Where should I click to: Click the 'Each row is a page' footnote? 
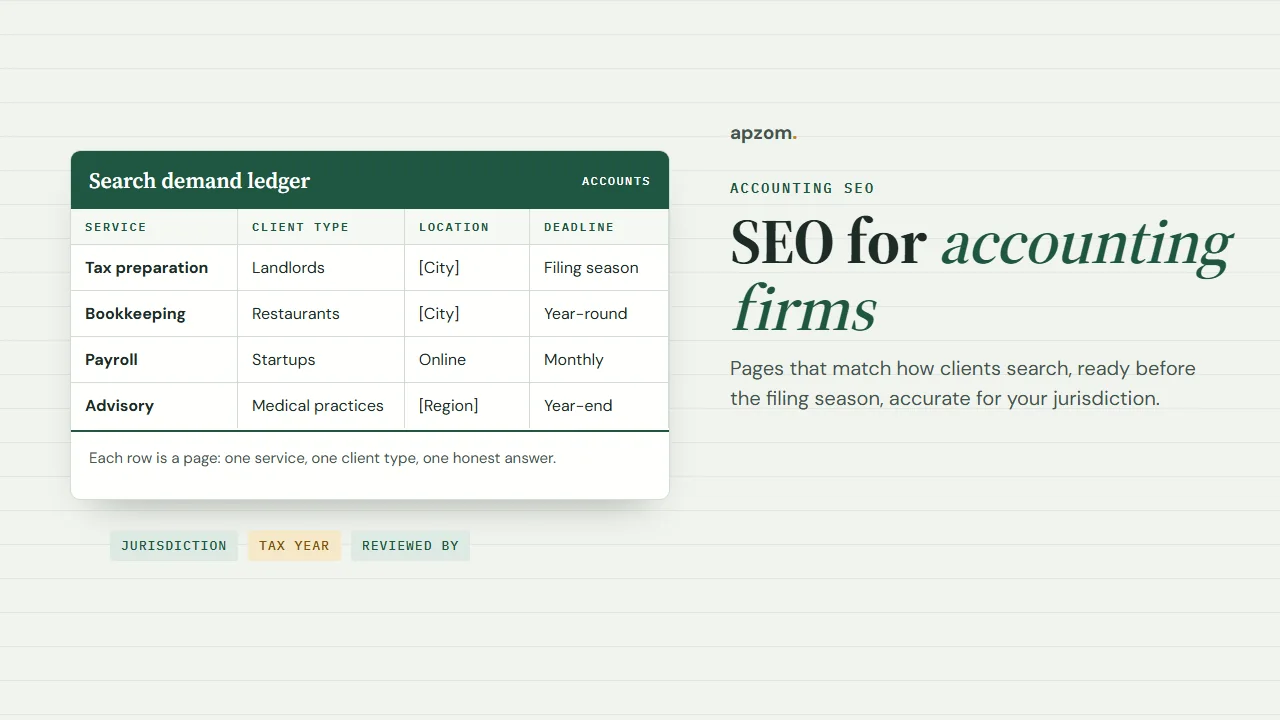click(322, 458)
